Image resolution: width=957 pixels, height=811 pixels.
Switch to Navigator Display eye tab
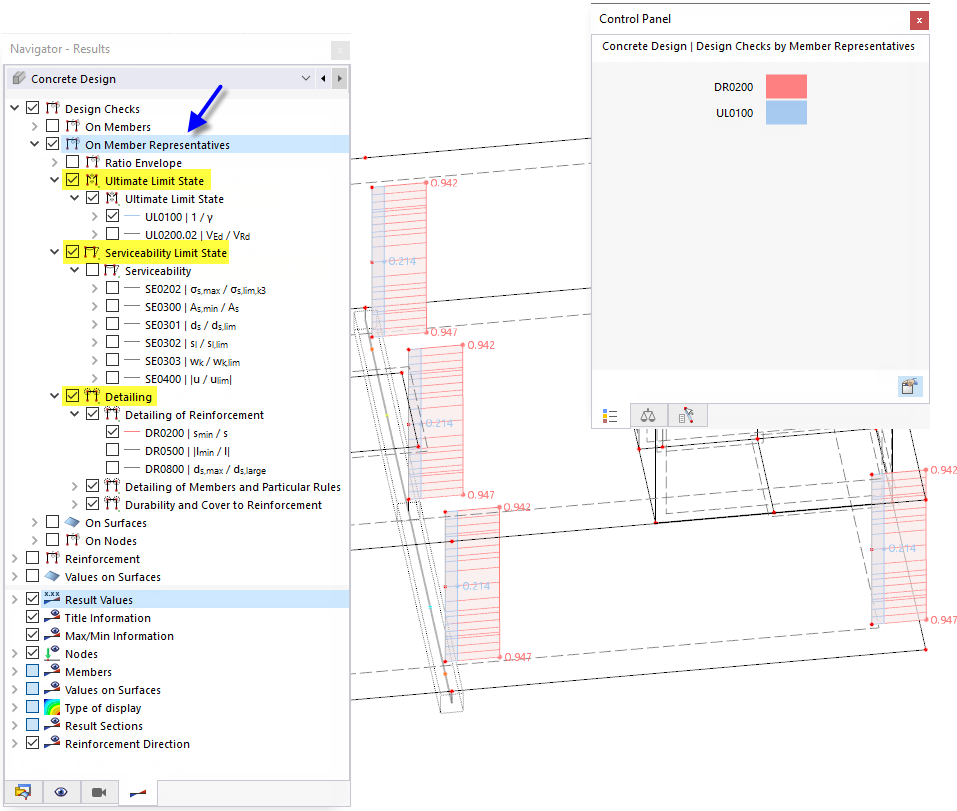pyautogui.click(x=61, y=792)
